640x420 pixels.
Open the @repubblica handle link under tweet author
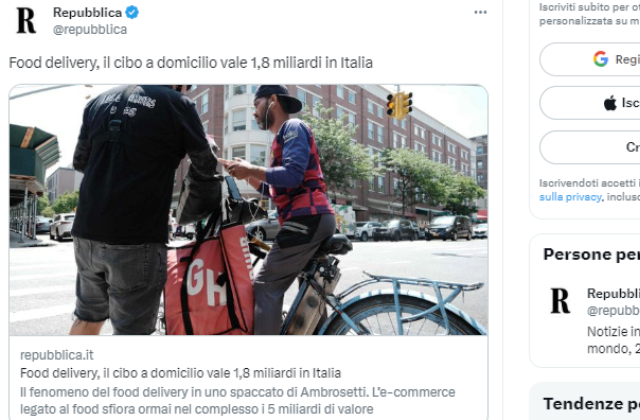(90, 29)
